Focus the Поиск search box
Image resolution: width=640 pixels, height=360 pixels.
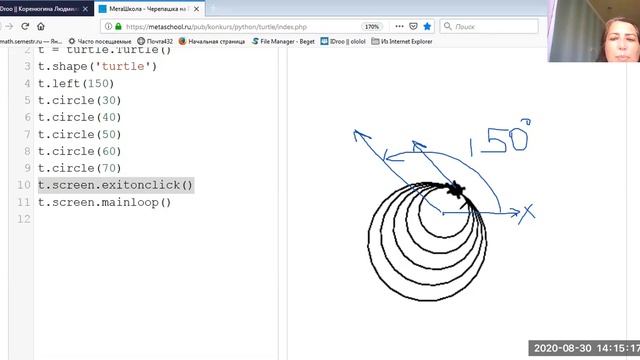point(489,27)
